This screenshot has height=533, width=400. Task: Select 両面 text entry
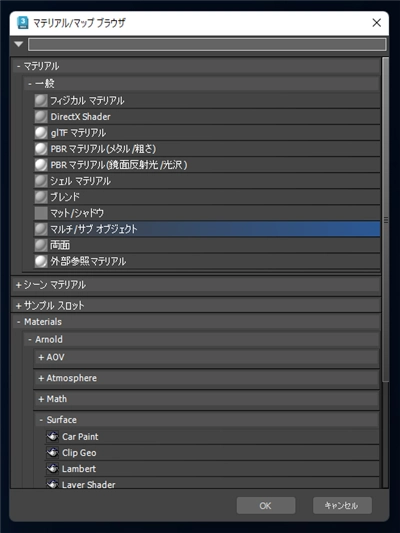(60, 245)
